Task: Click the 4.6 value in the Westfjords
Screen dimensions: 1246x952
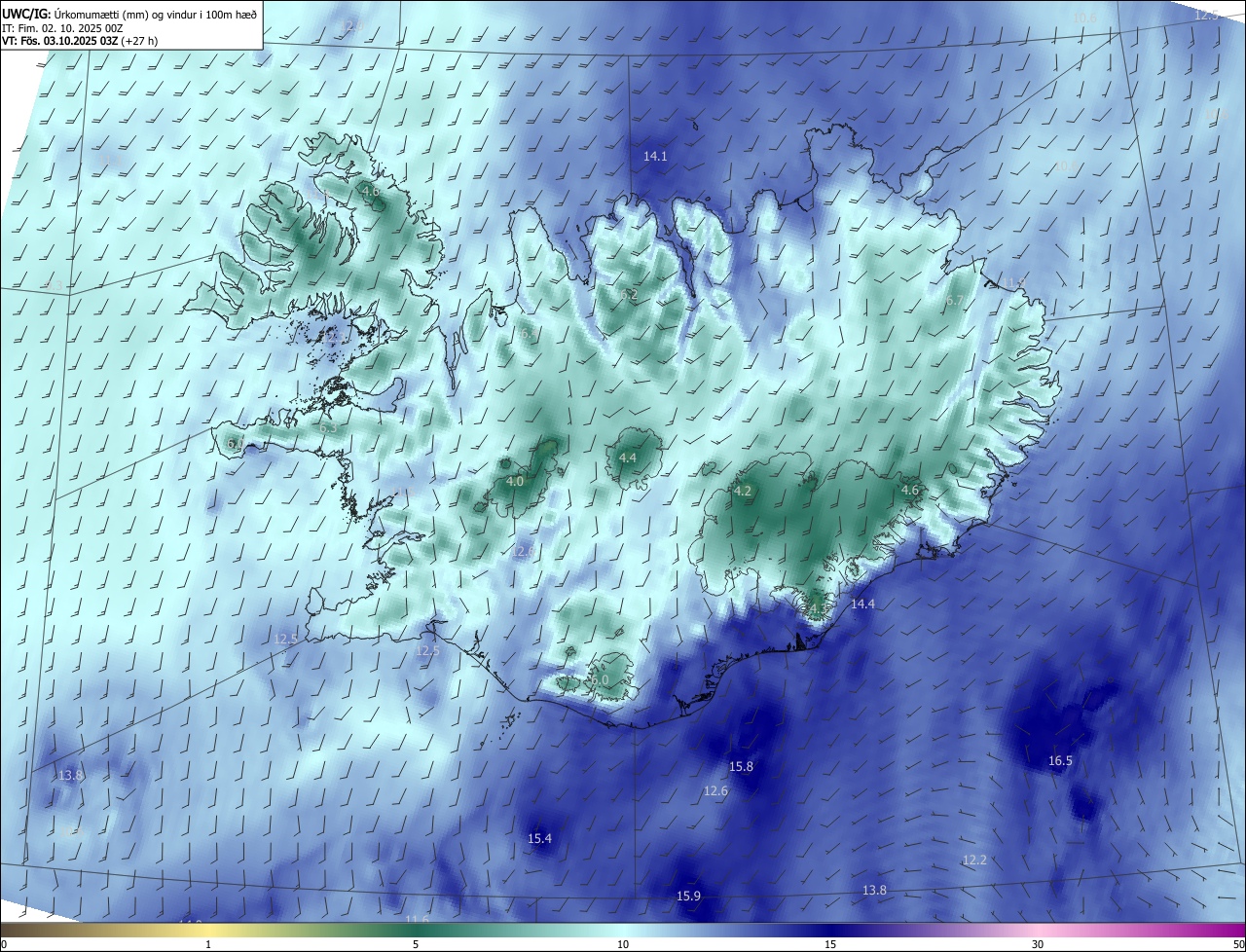Action: point(371,192)
